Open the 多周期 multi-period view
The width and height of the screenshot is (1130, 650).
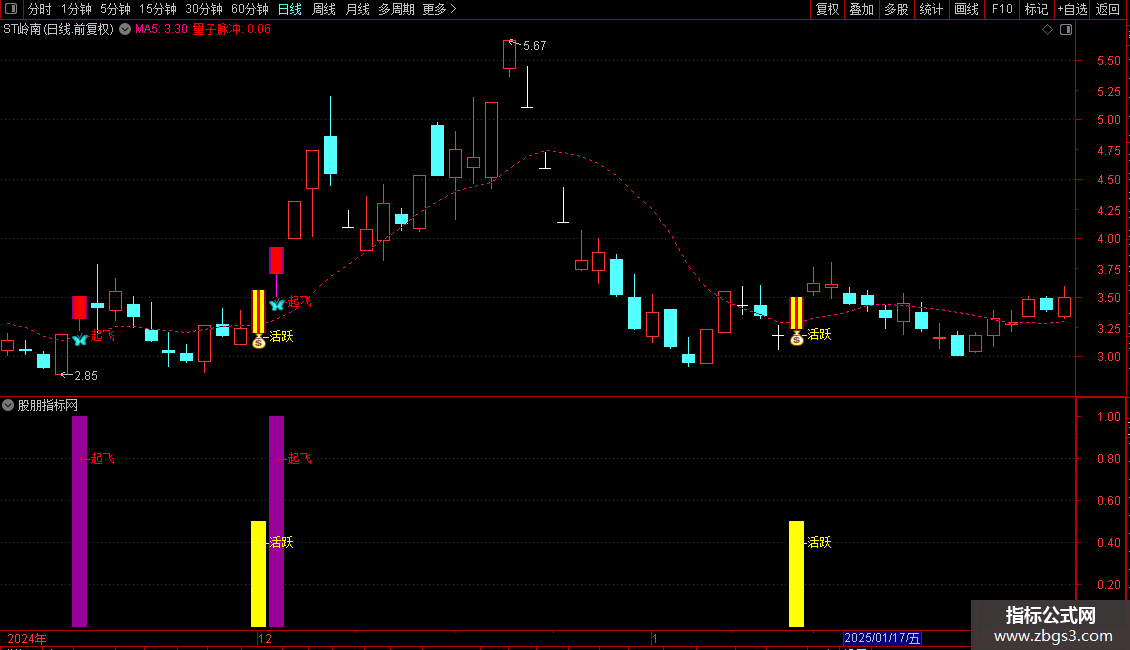(x=396, y=9)
